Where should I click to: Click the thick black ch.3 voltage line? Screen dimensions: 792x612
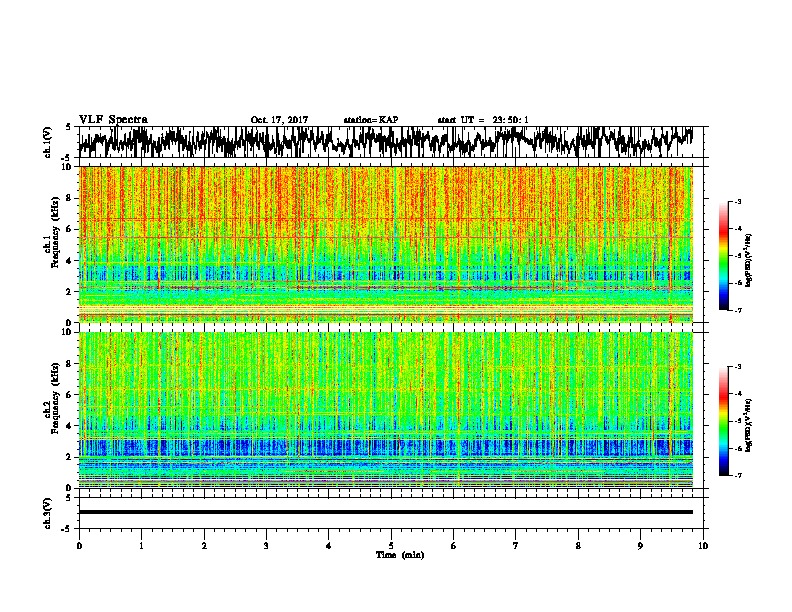(x=385, y=512)
